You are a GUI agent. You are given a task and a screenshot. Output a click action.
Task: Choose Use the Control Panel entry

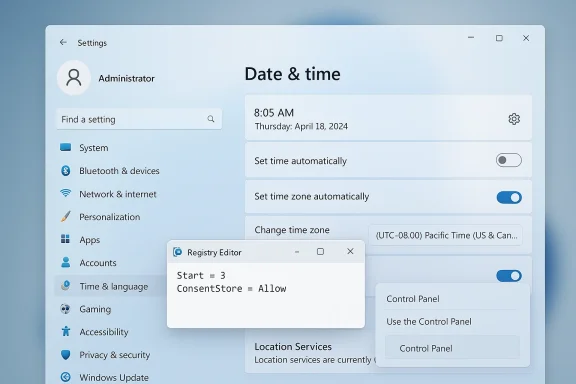click(x=429, y=322)
